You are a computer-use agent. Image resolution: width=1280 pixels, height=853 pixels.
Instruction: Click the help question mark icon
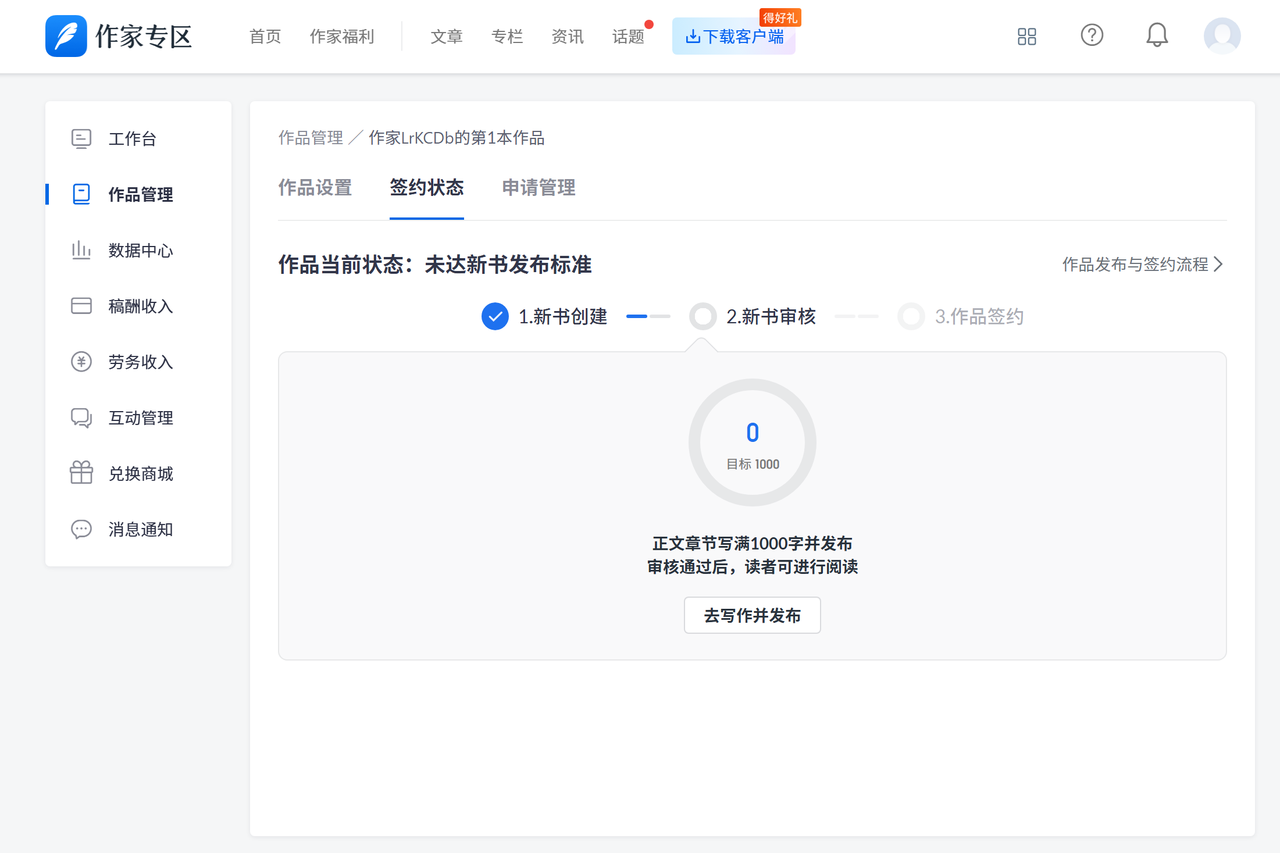point(1092,36)
